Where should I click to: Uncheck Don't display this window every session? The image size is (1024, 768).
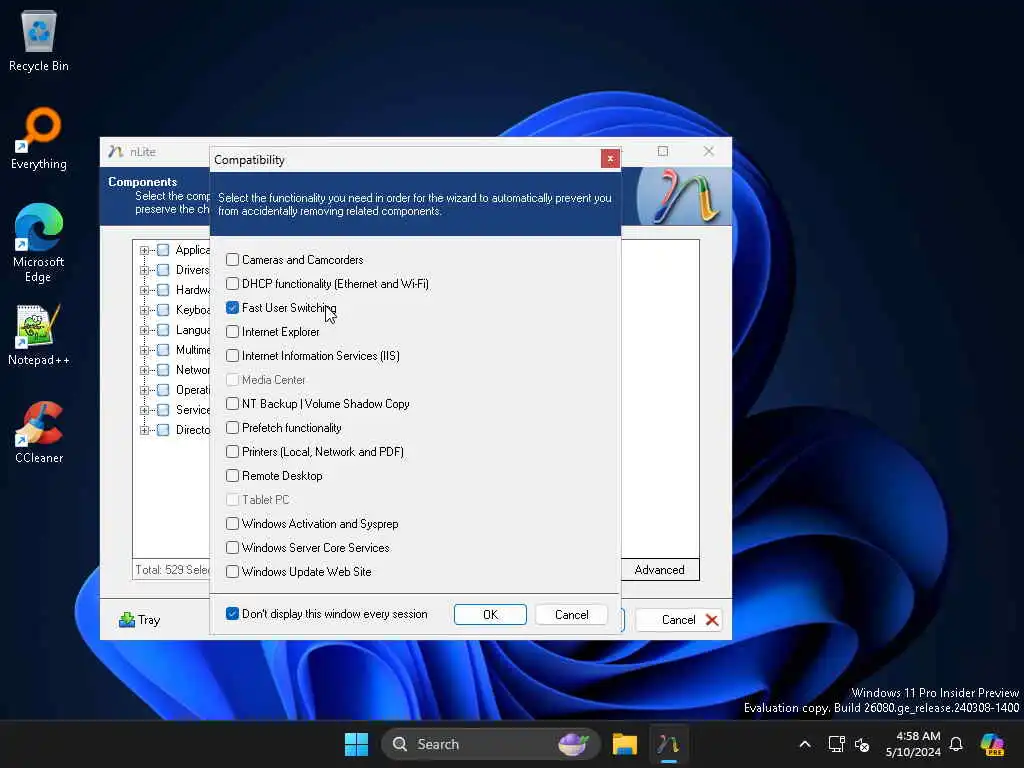pos(232,614)
